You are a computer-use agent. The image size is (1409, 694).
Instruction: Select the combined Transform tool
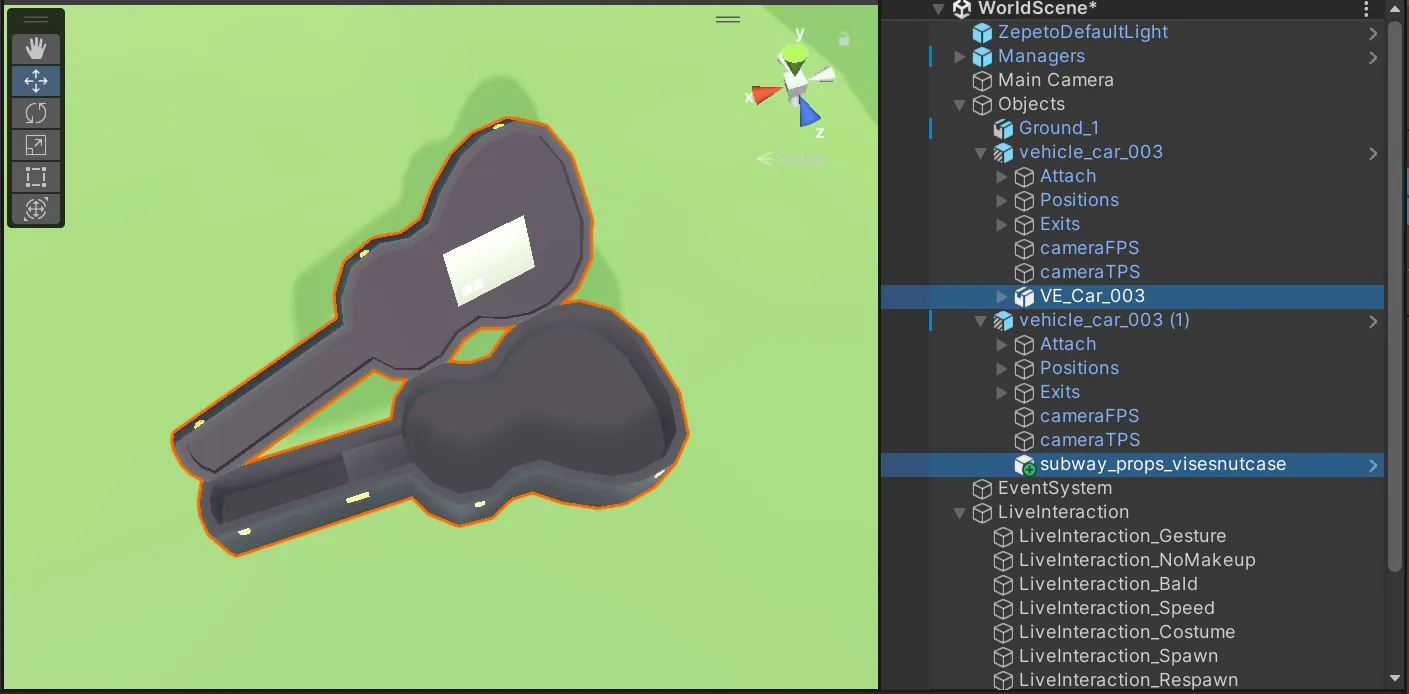(36, 209)
